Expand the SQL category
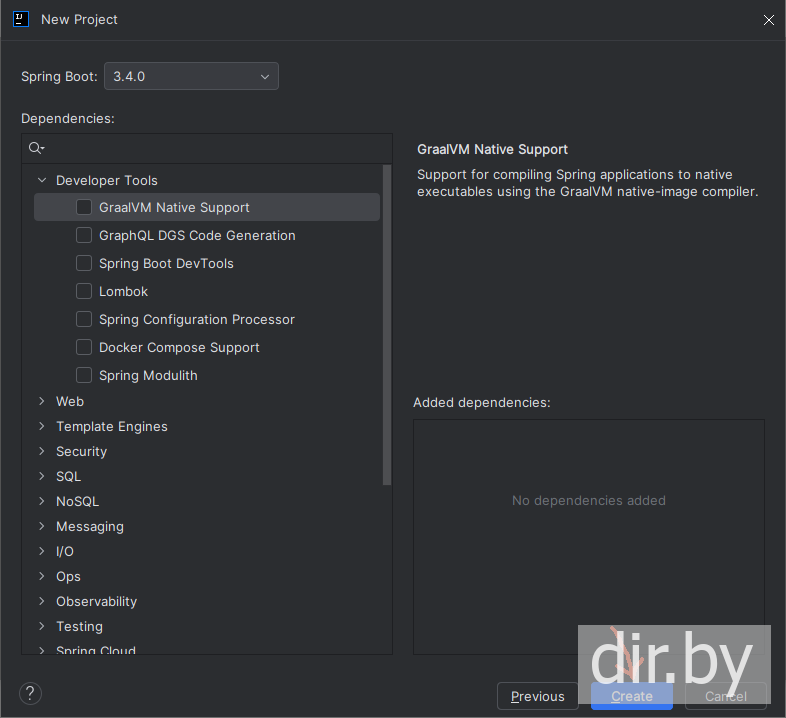Viewport: 786px width, 718px height. point(42,476)
